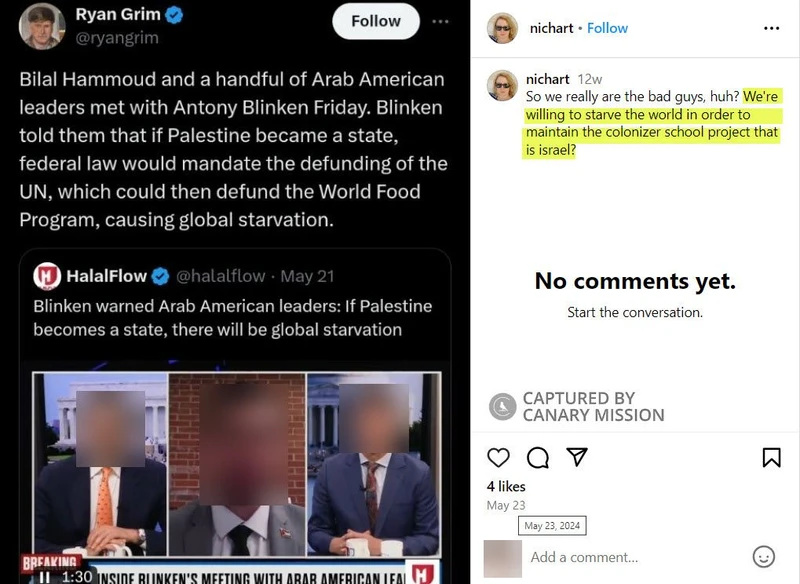Open emoji picker in the comment box
This screenshot has height=584, width=800.
pyautogui.click(x=764, y=557)
